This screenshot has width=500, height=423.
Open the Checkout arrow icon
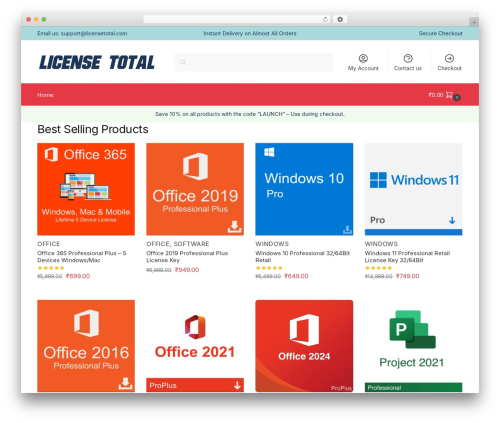coord(449,58)
